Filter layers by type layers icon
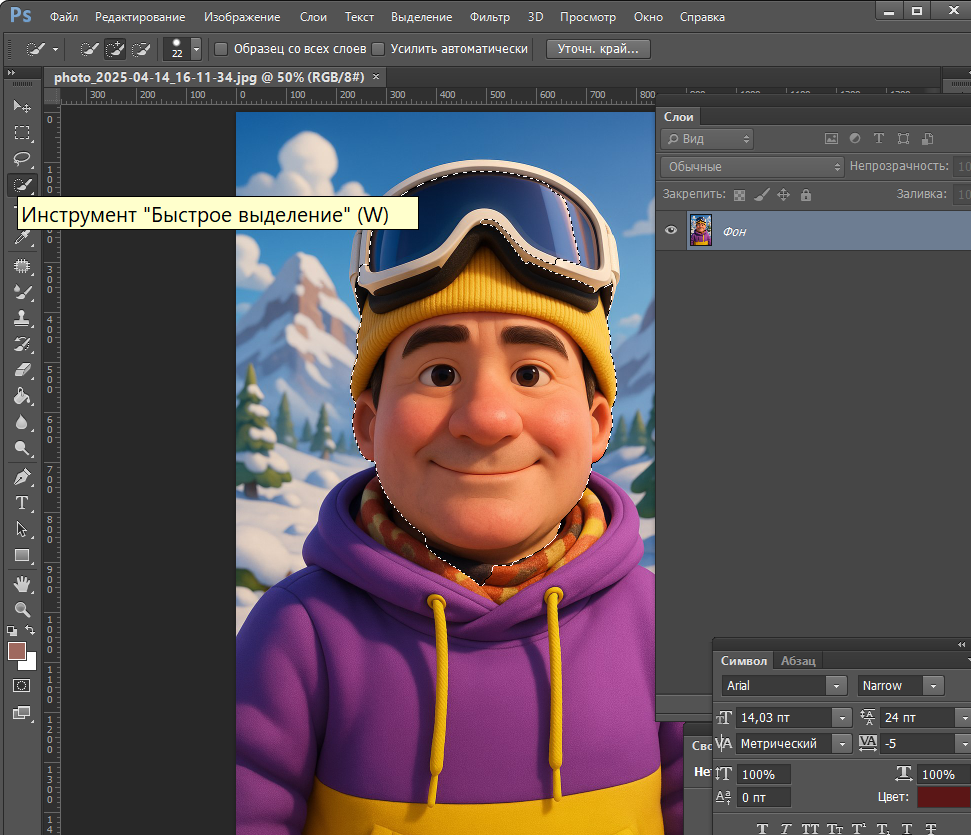971x835 pixels. point(879,139)
